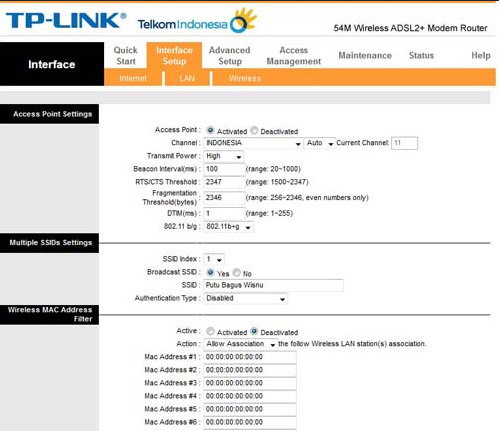Click the 'even numbers only' range hint

(x=307, y=198)
